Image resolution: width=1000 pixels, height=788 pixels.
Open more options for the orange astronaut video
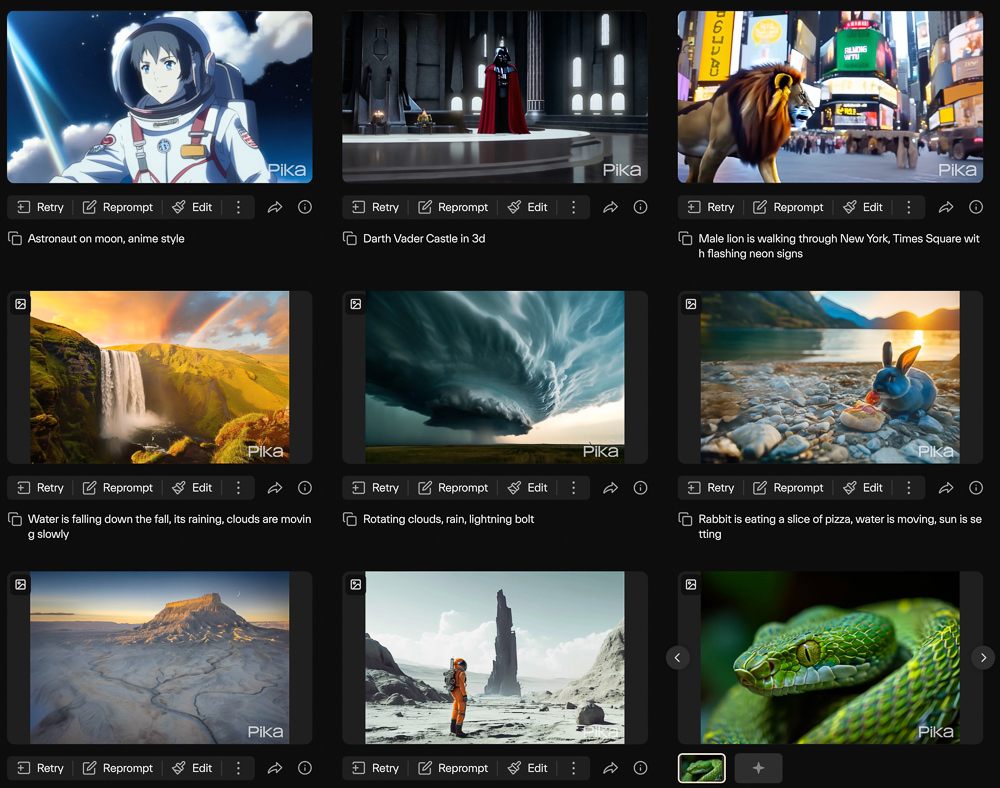[x=573, y=768]
